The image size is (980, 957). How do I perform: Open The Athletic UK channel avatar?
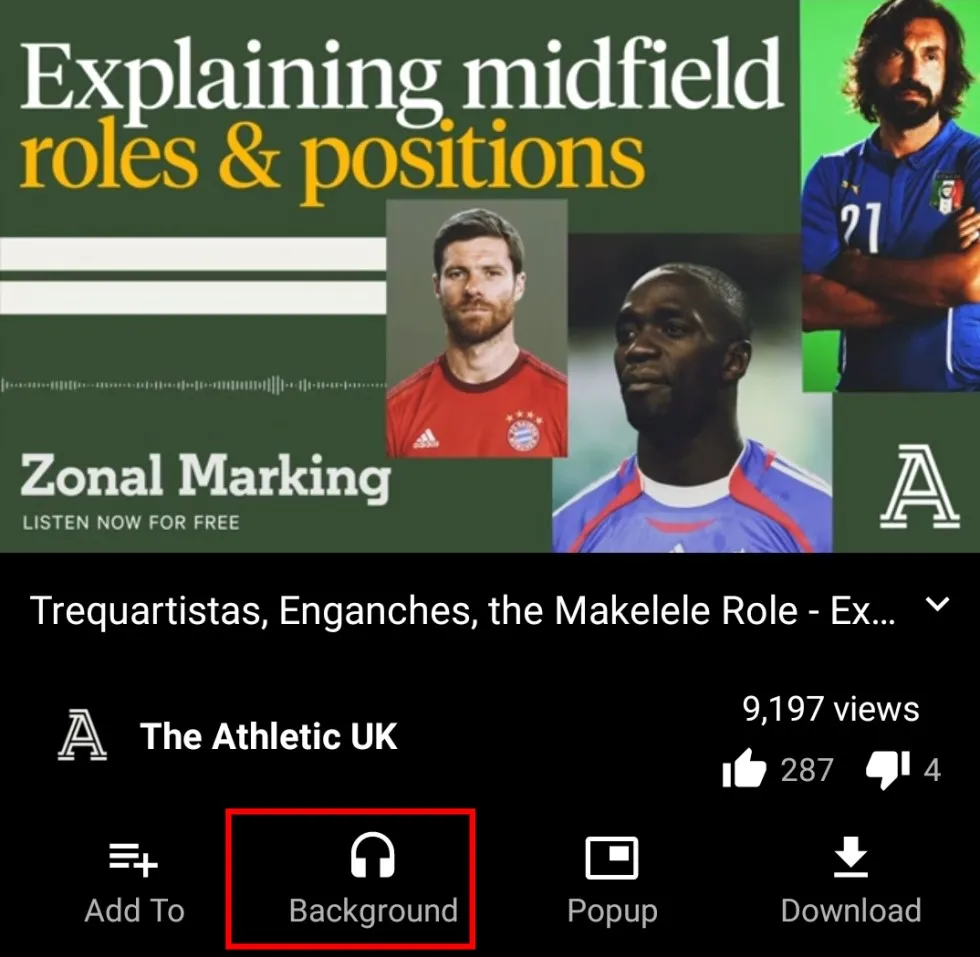pyautogui.click(x=82, y=734)
